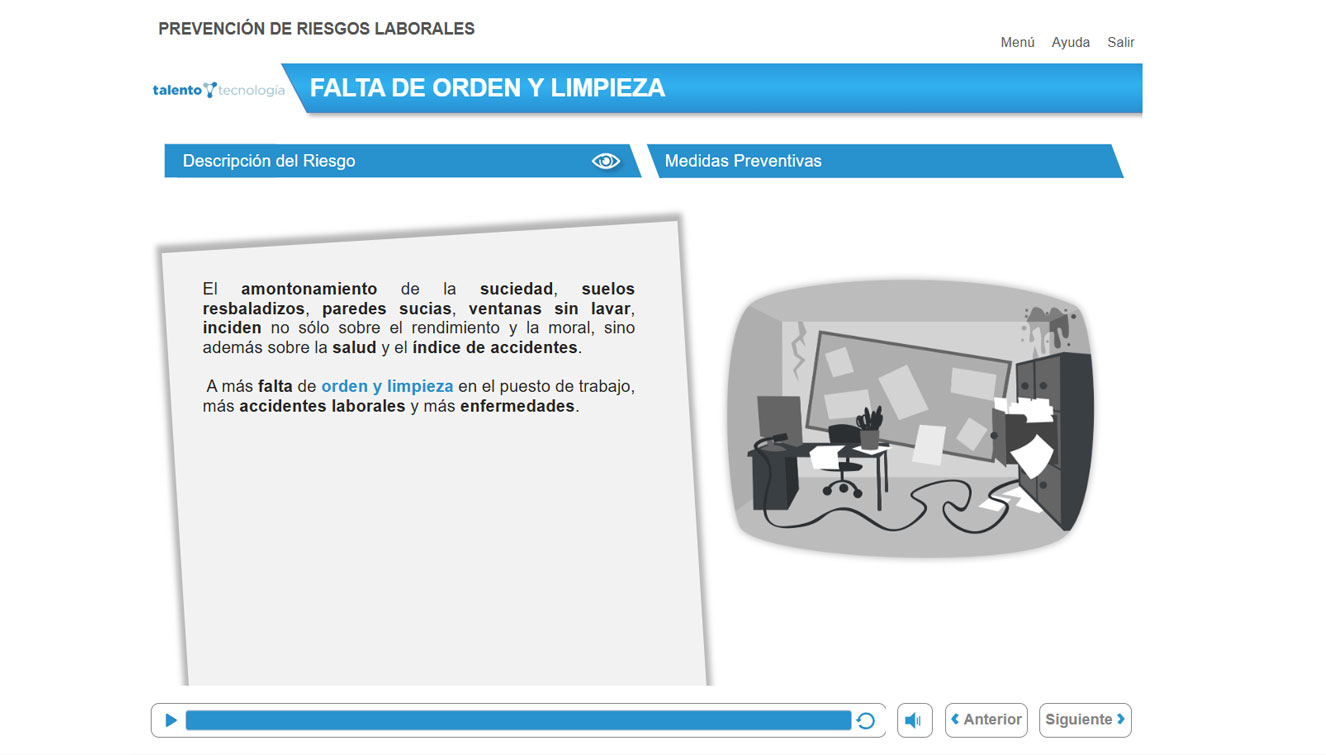Screen dimensions: 1326x755
Task: Click the 'PREVENCIÓN DE RIESGOS LABORALES' course title
Action: (316, 29)
